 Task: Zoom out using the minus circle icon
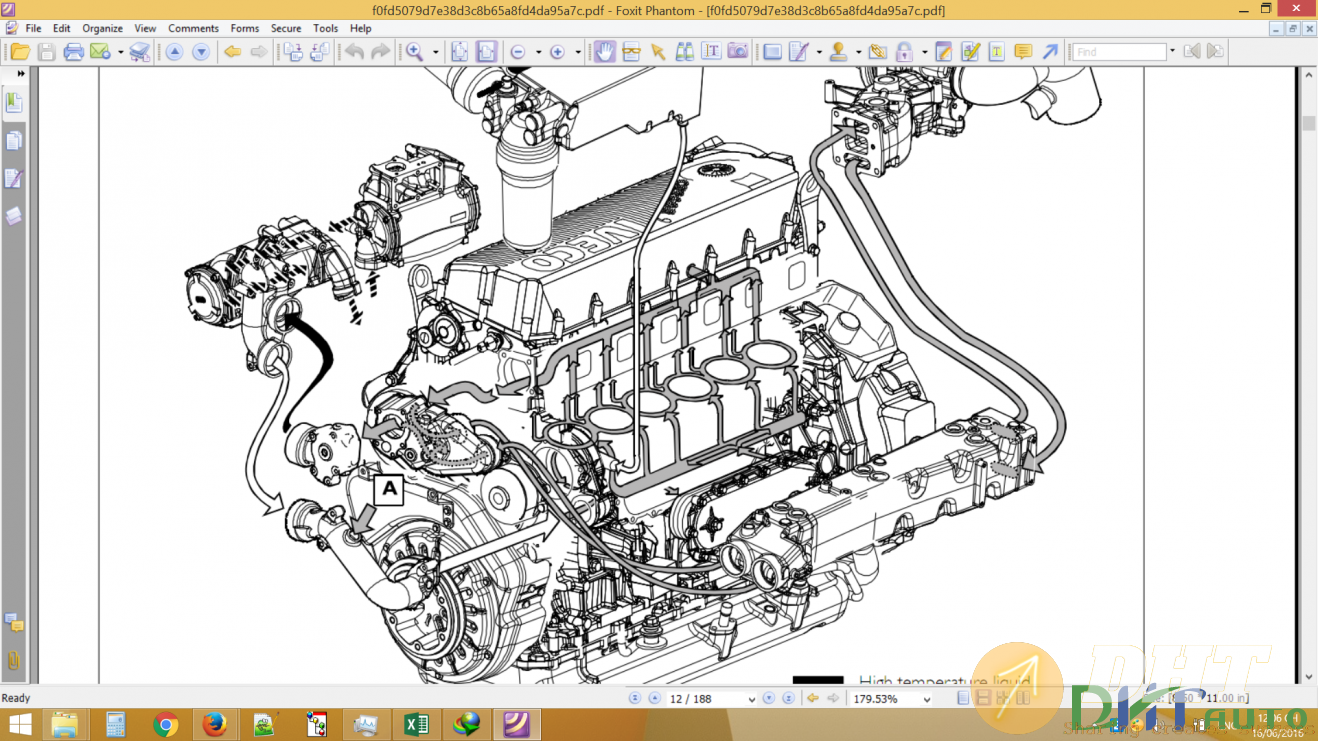pyautogui.click(x=518, y=52)
